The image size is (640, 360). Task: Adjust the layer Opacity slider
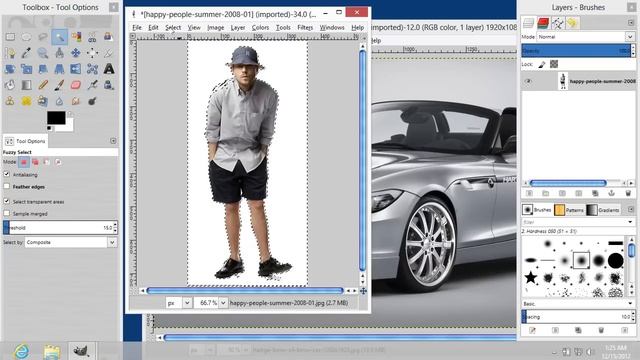[578, 51]
